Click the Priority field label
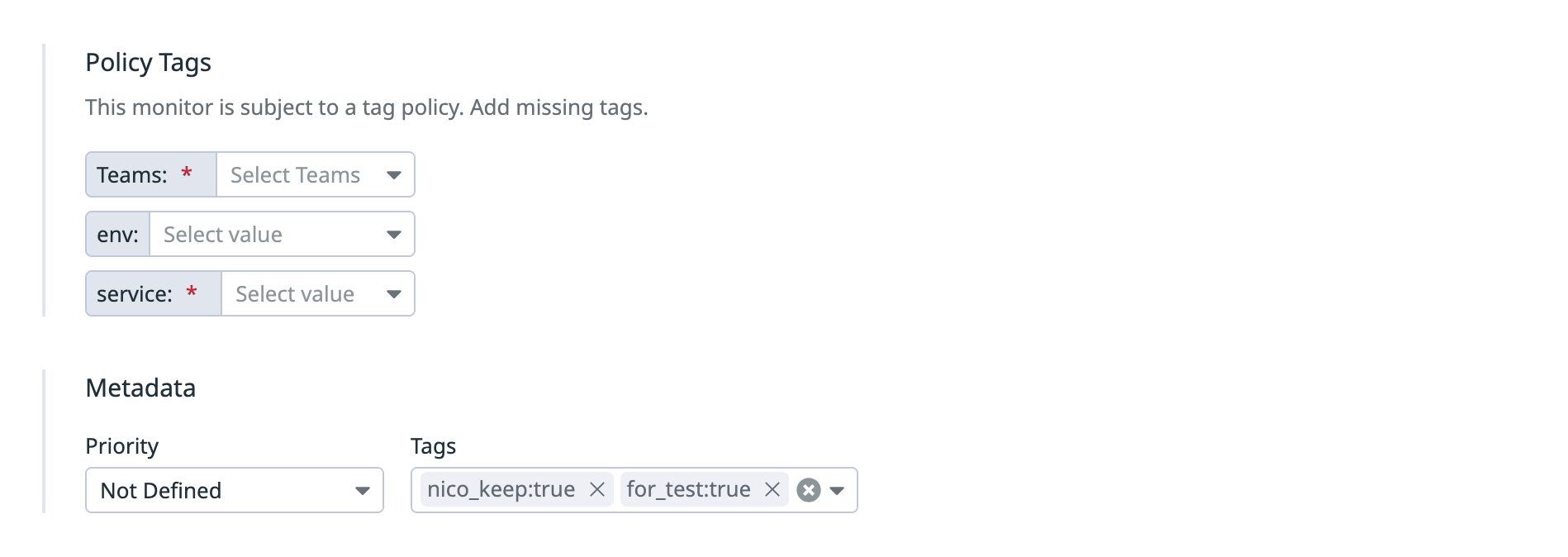Viewport: 1568px width, 557px height. (122, 446)
